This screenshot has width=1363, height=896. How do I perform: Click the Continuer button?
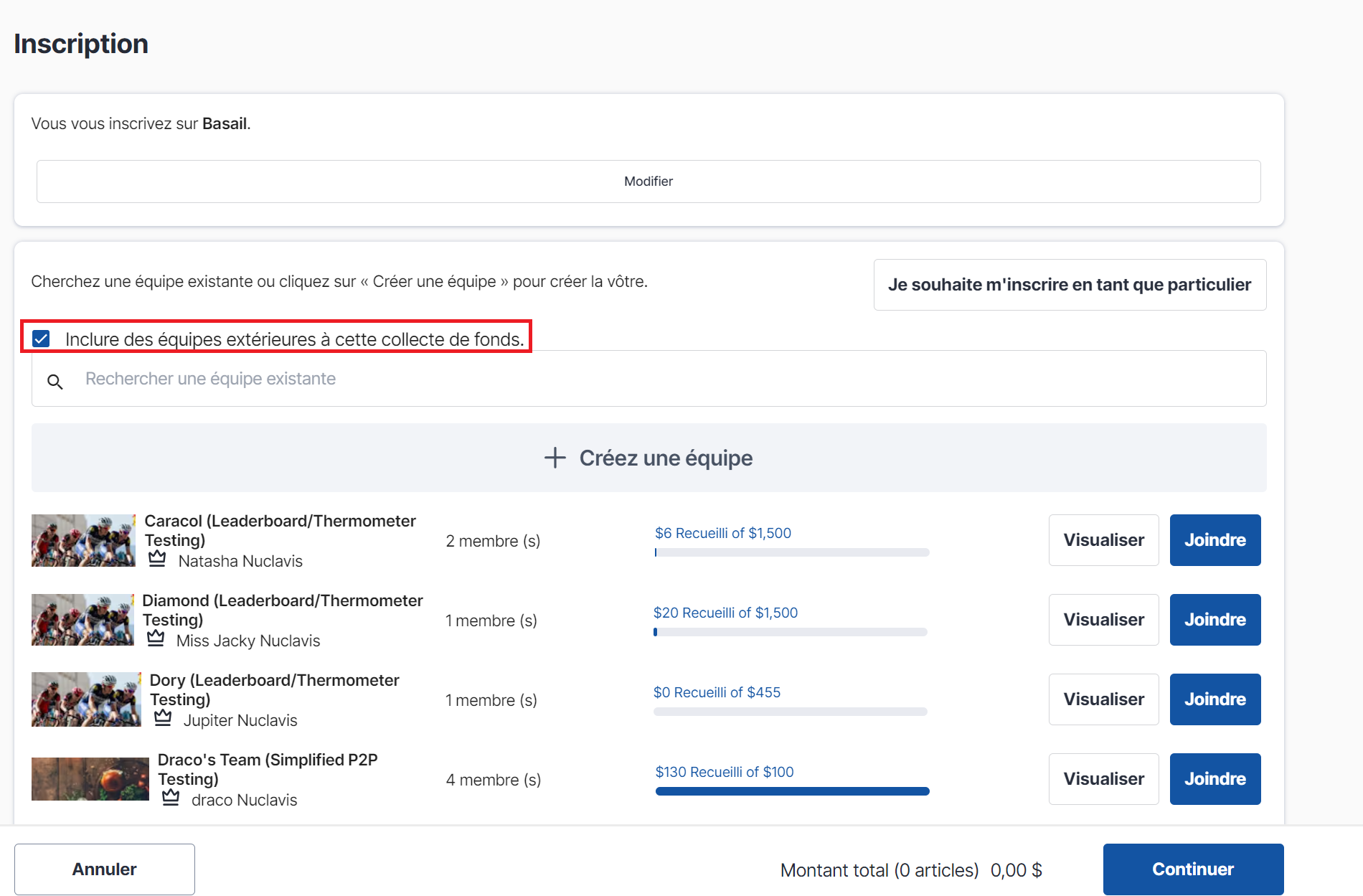click(x=1192, y=869)
